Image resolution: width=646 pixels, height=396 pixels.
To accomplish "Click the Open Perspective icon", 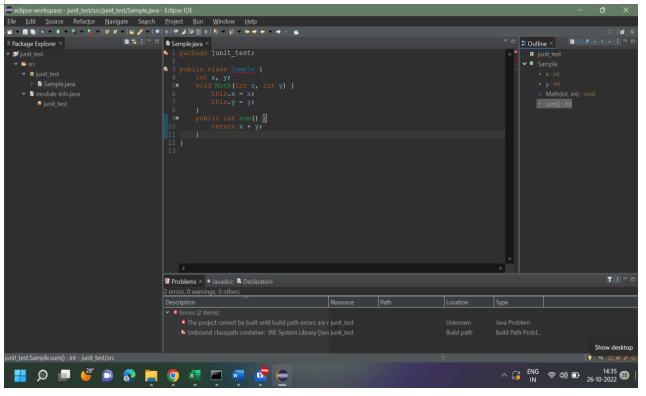I will (622, 32).
